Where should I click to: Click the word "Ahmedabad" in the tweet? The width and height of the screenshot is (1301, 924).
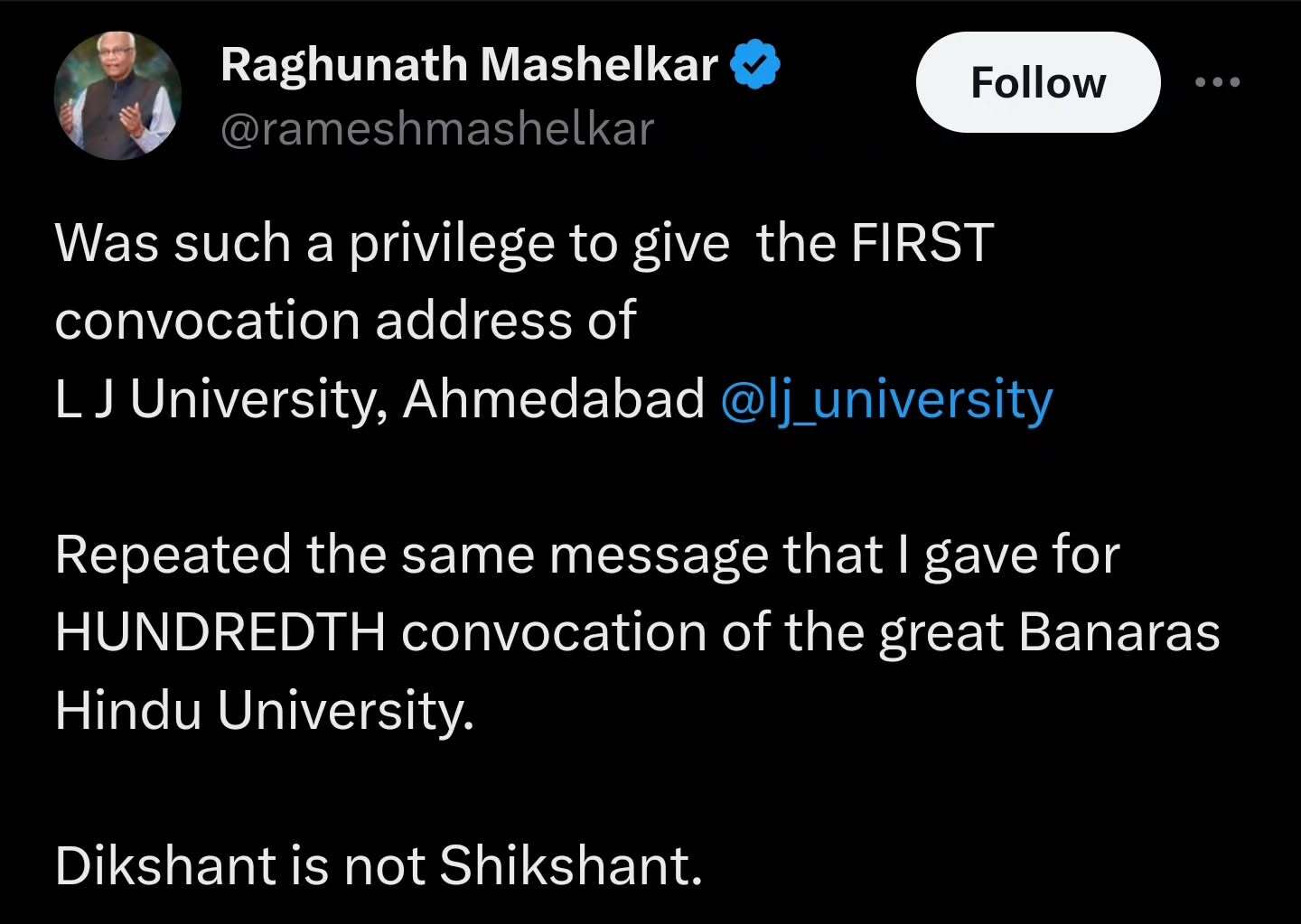click(553, 399)
